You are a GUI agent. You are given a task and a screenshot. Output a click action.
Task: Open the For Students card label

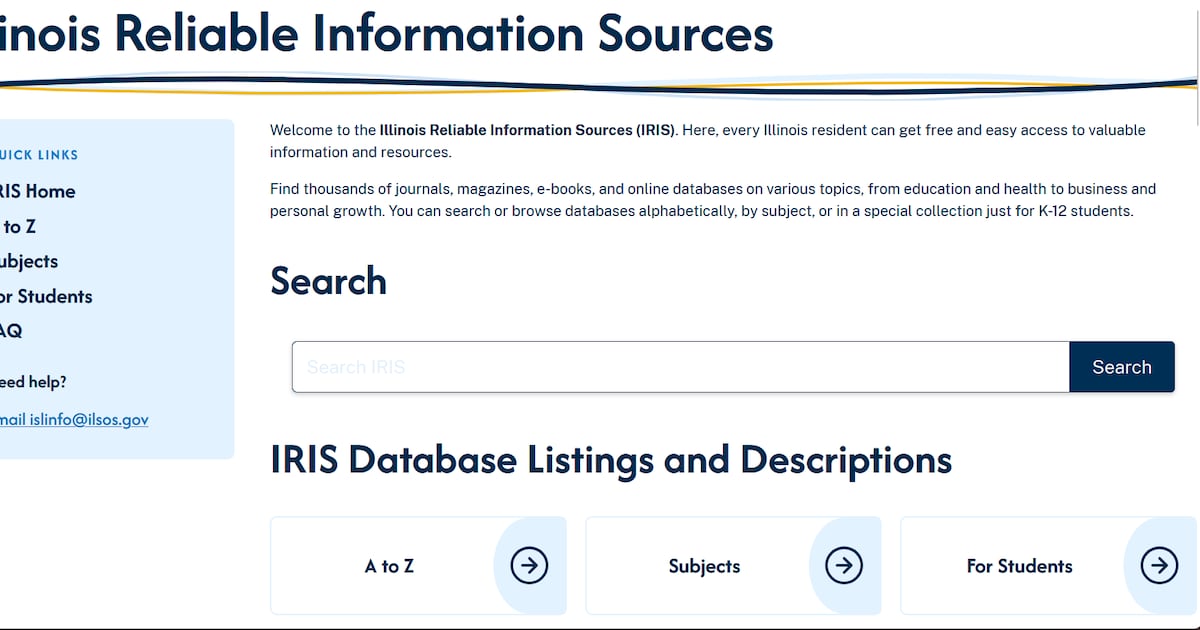(1019, 566)
